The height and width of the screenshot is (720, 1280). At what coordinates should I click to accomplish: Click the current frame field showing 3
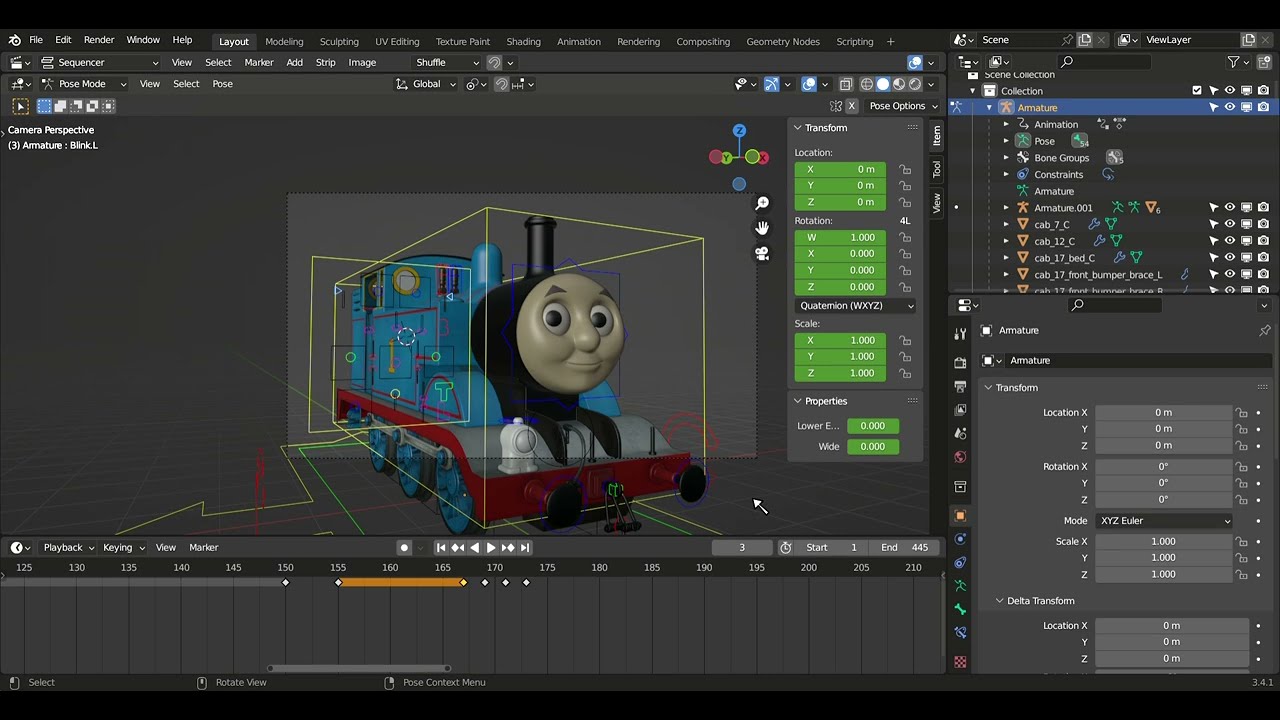click(x=742, y=547)
